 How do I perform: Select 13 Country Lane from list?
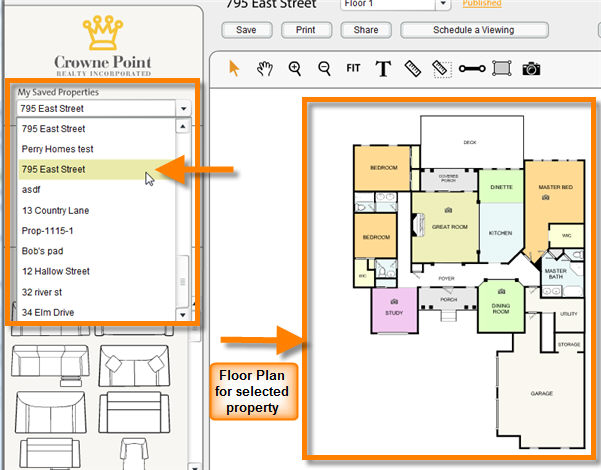(57, 210)
